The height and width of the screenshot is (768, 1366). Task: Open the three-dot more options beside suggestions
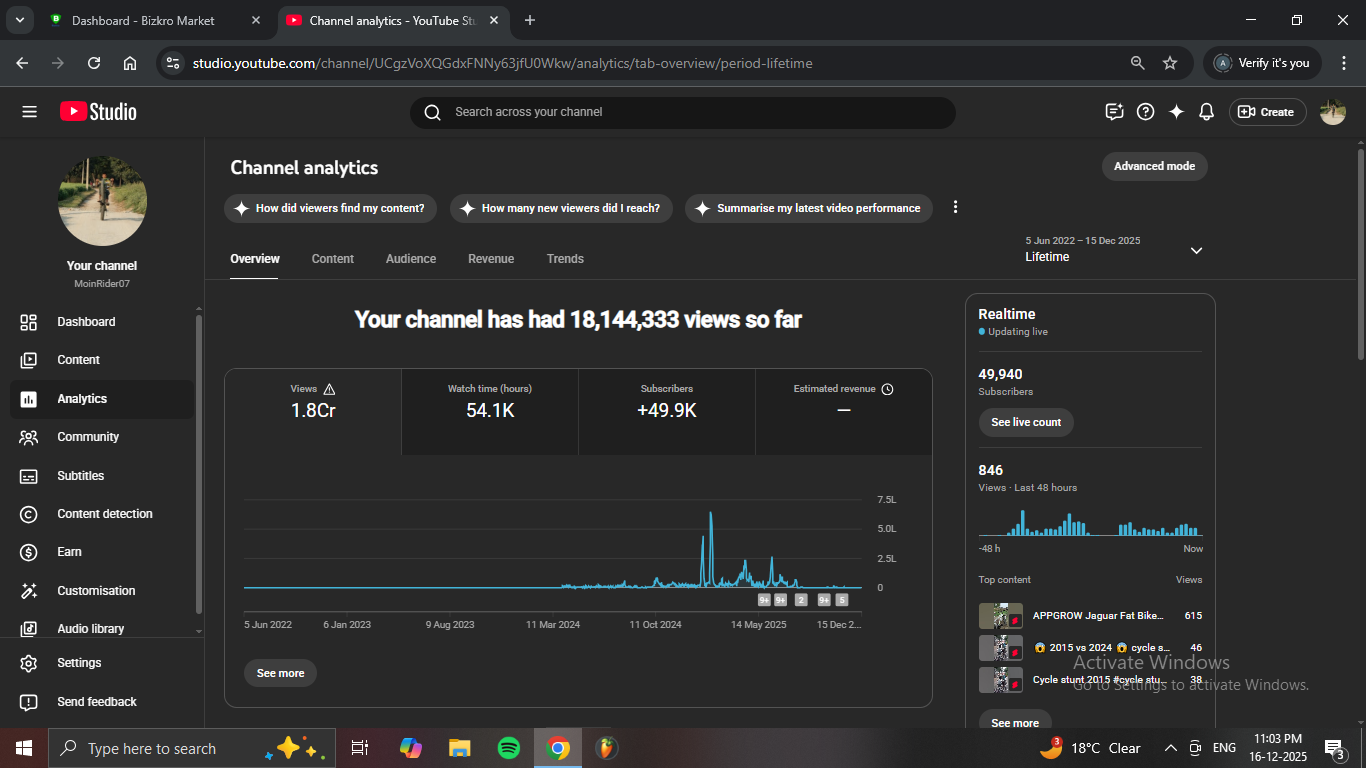(955, 207)
